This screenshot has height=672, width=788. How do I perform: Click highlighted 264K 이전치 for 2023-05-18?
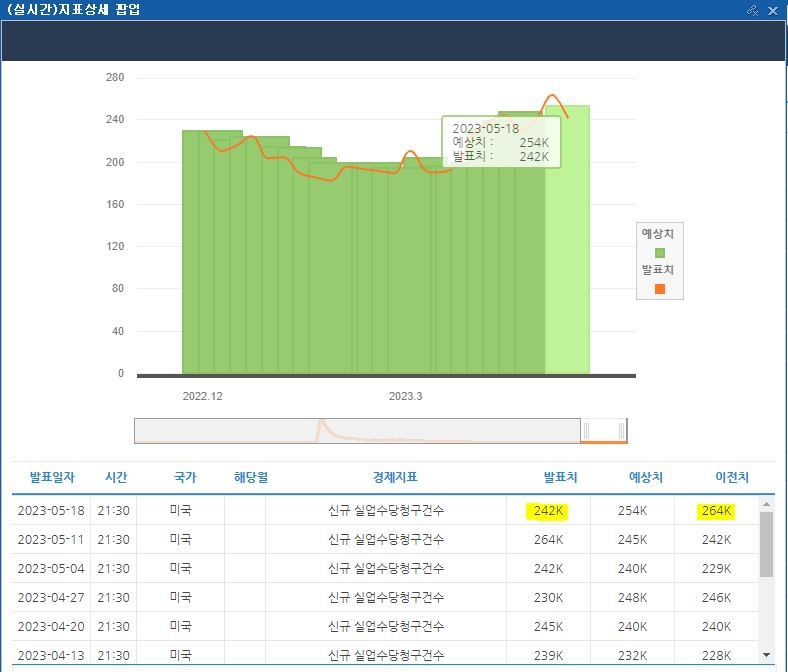pyautogui.click(x=716, y=511)
